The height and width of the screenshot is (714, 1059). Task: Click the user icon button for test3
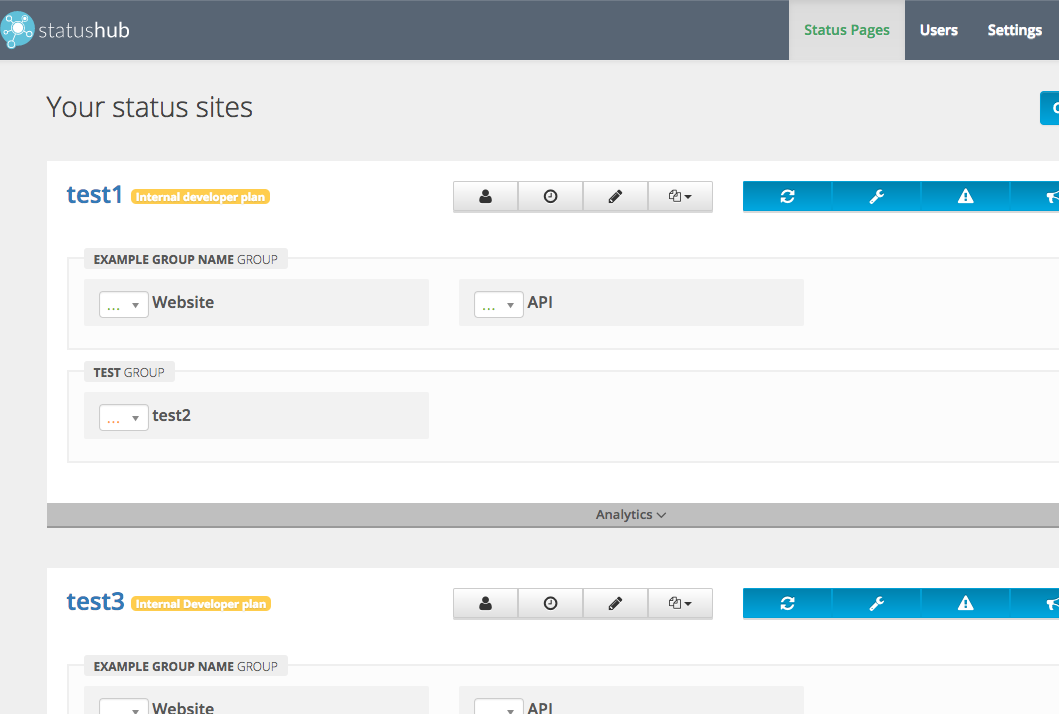click(x=486, y=603)
